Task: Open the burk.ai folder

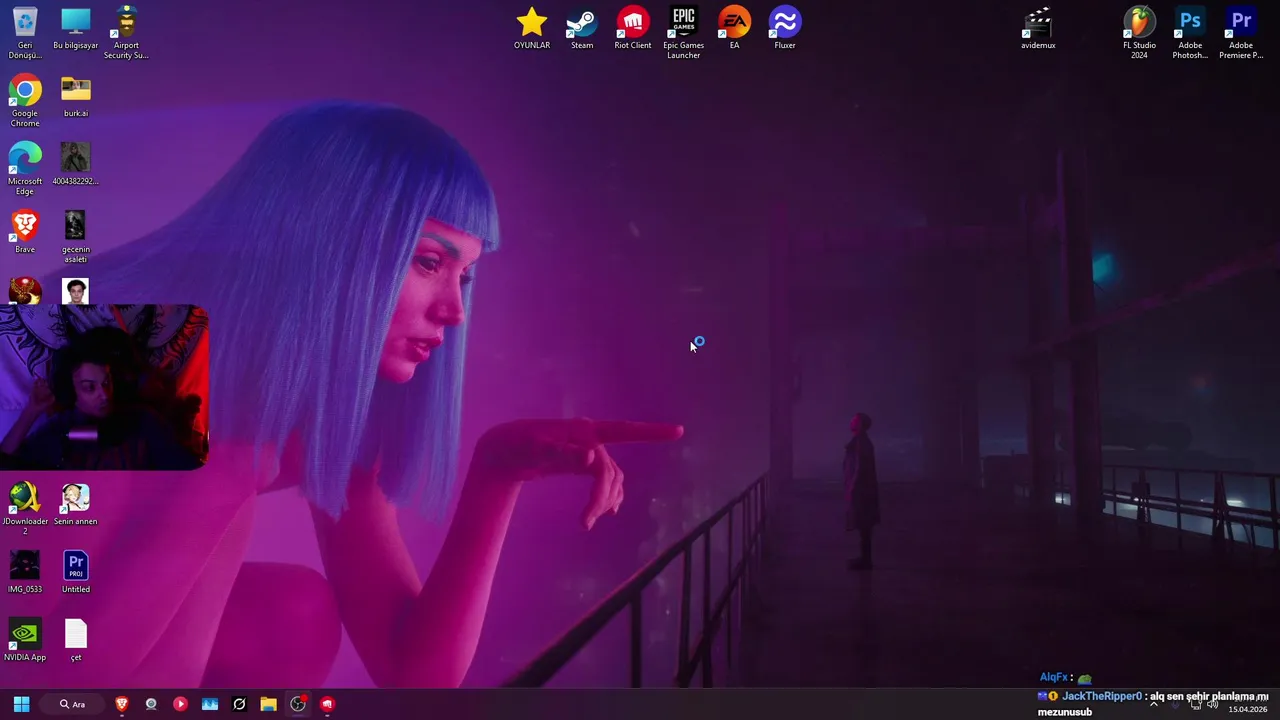Action: [x=76, y=96]
